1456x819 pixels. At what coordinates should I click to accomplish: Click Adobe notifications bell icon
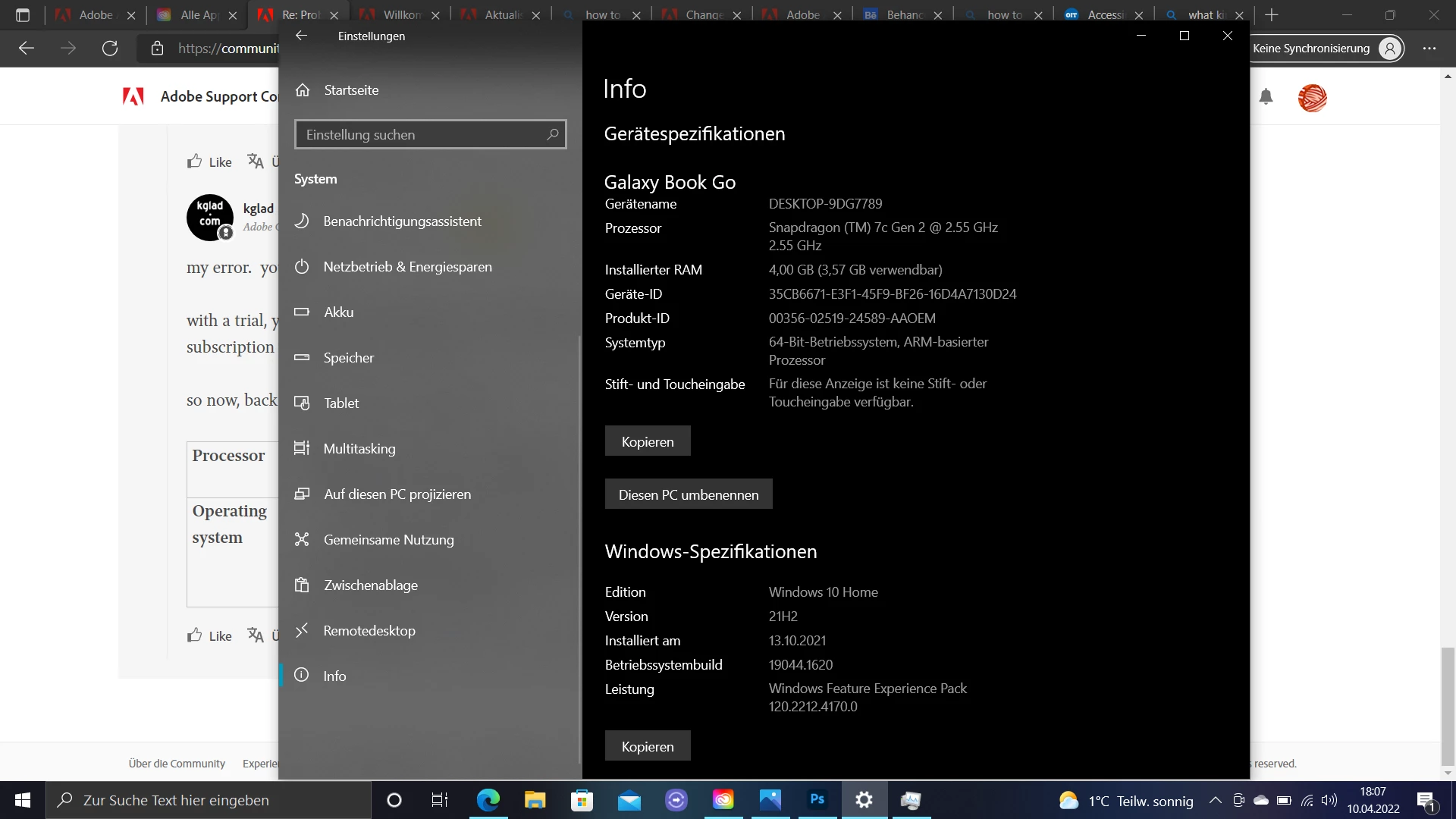click(1266, 97)
